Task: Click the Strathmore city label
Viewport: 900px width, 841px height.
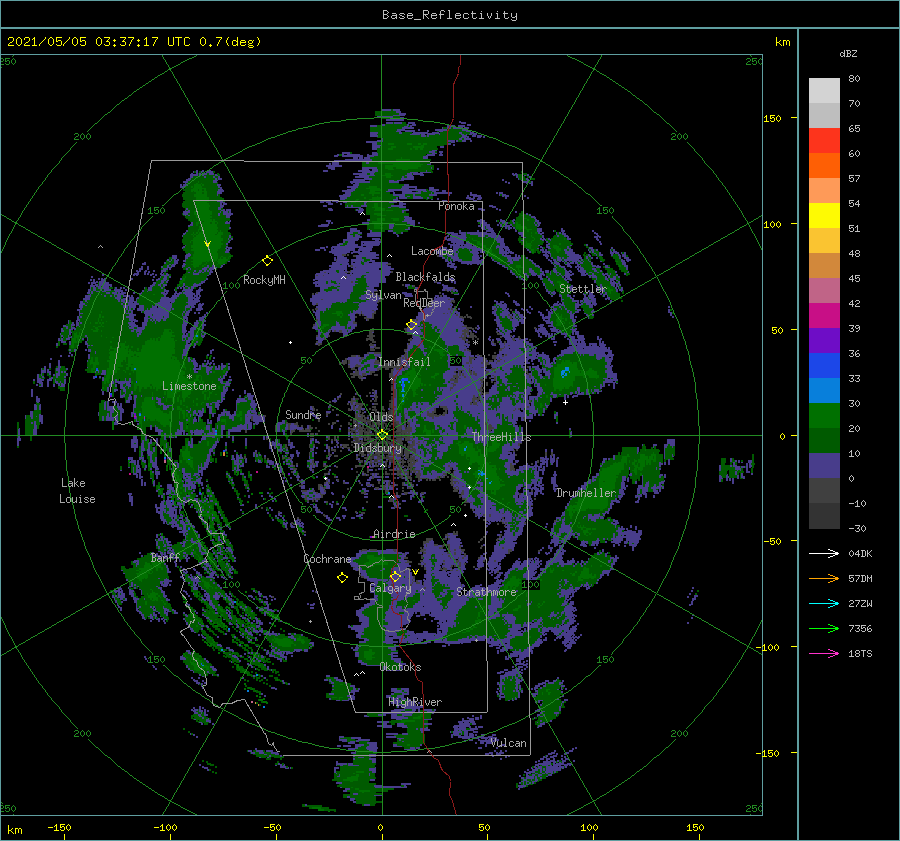Action: click(486, 592)
